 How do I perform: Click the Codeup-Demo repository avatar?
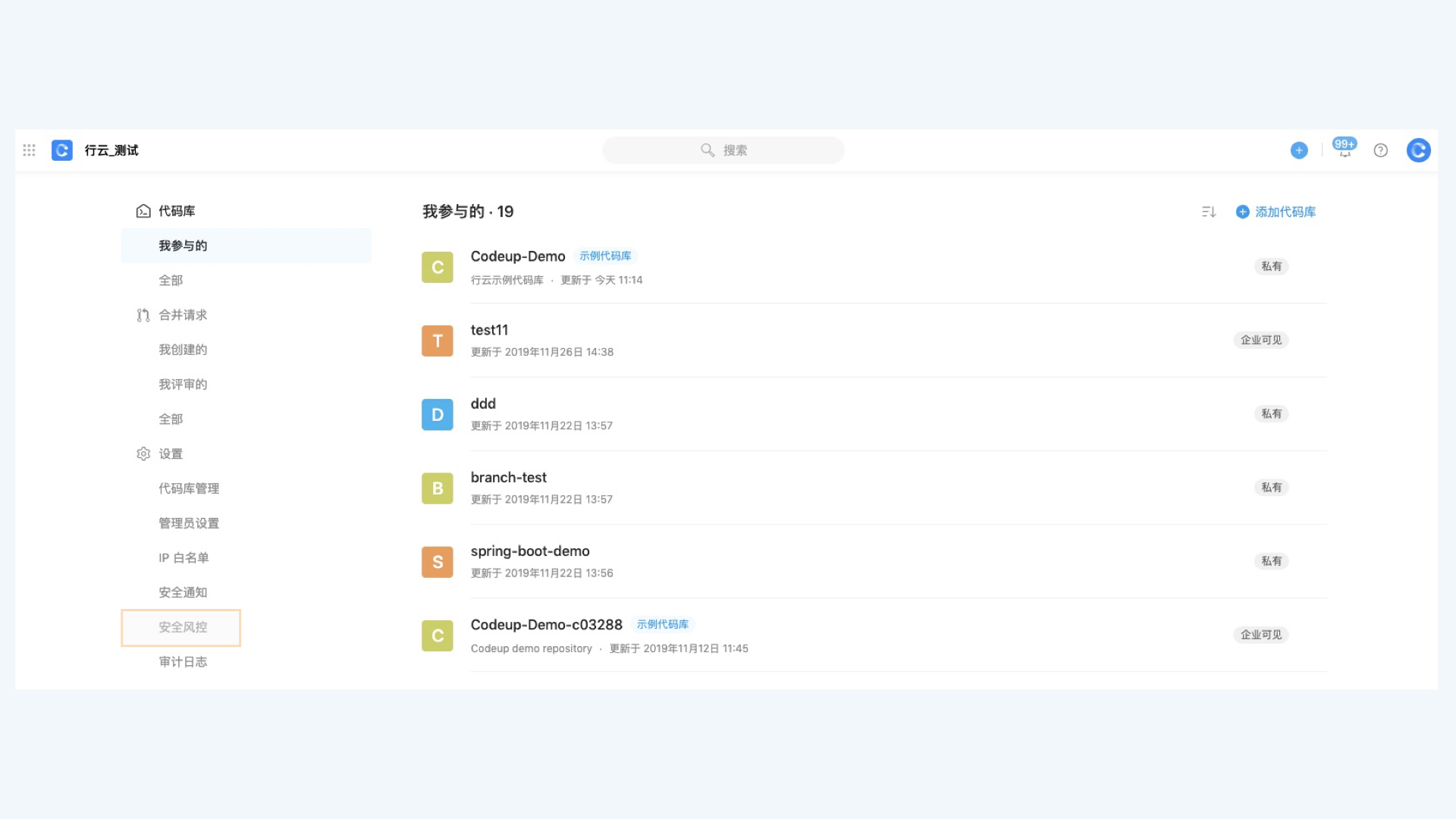point(438,267)
